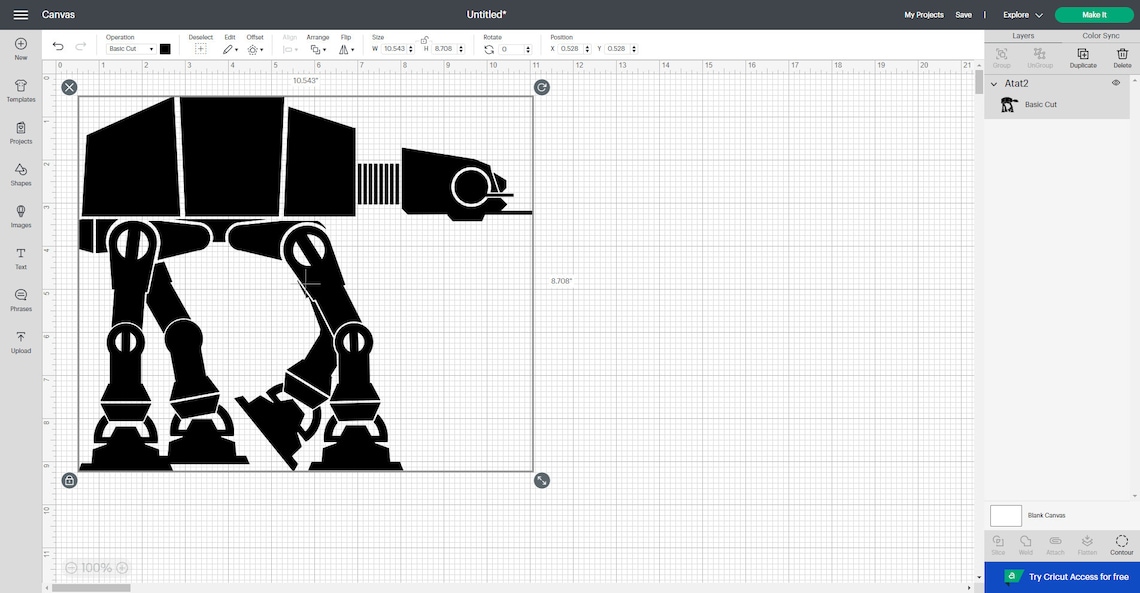Click the black color swatch next to Operation
The height and width of the screenshot is (593, 1140).
165,48
